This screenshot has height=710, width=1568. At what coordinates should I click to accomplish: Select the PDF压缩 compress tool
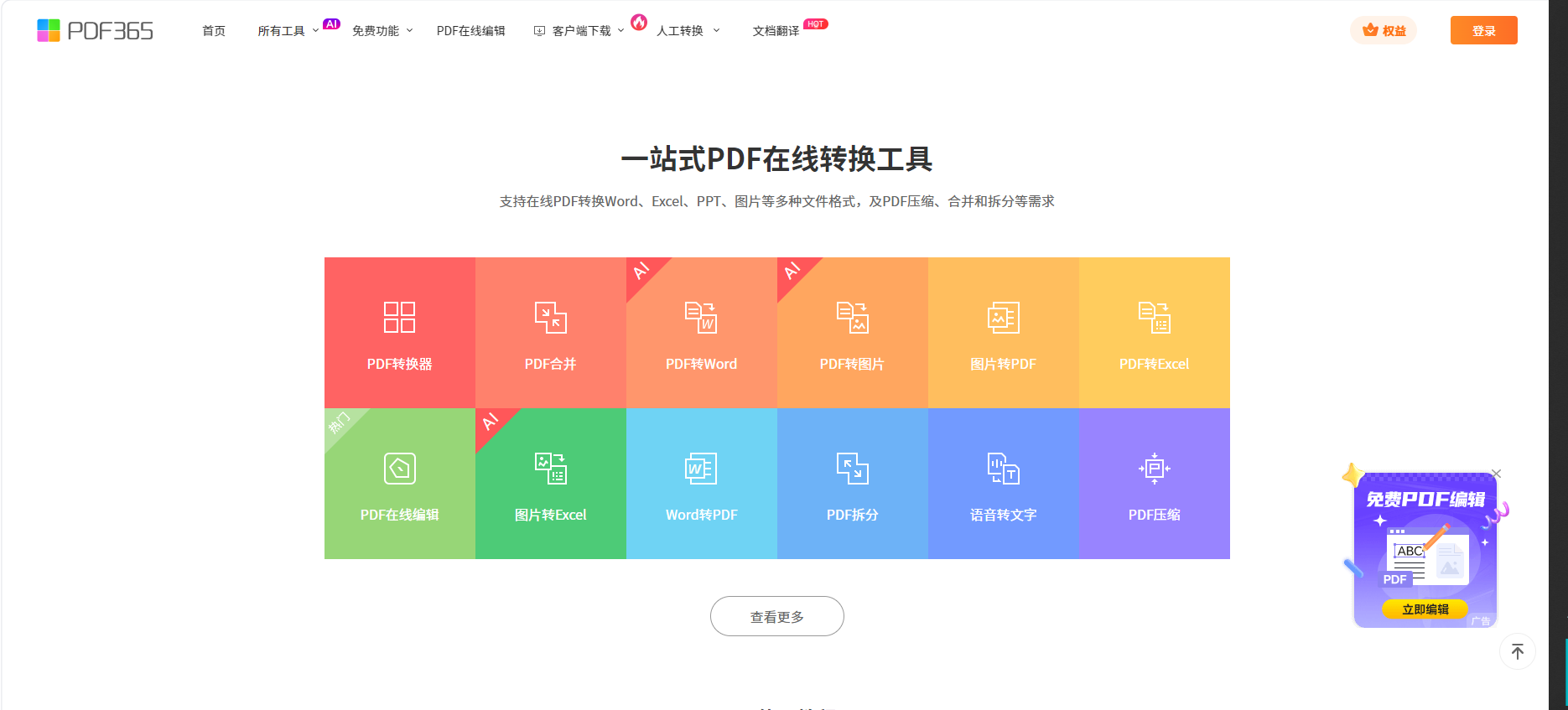(x=1154, y=484)
